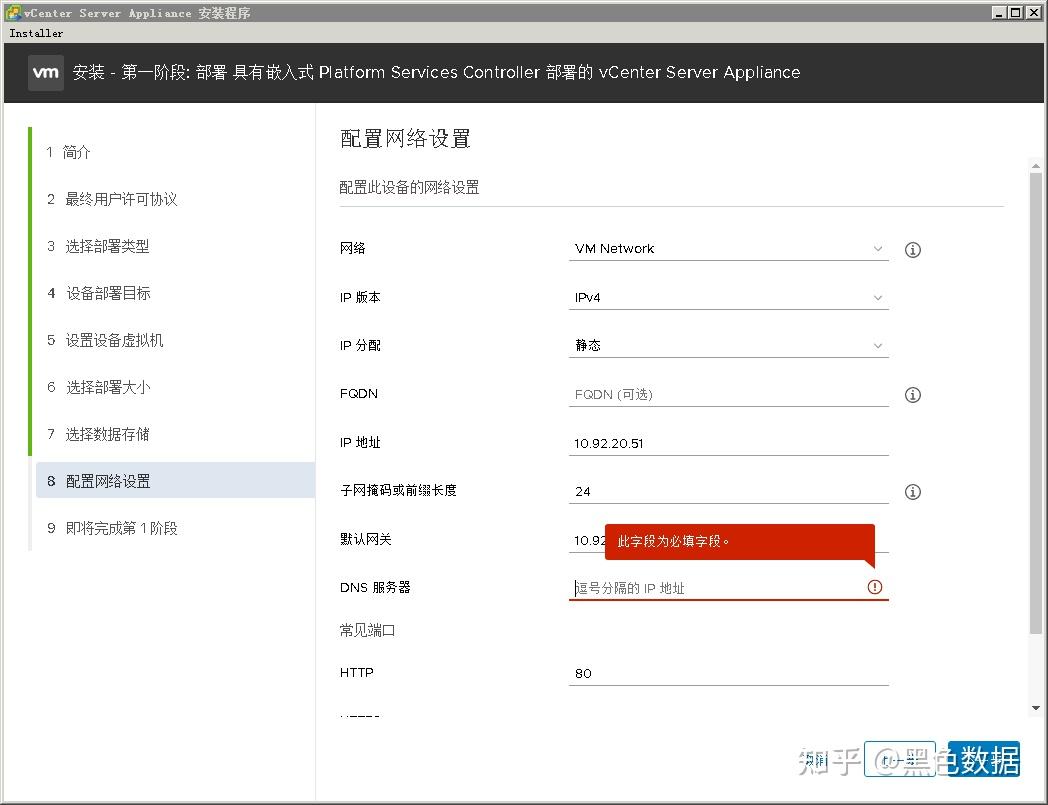Click the 子网掩码或前缀长度 label

pyautogui.click(x=398, y=490)
